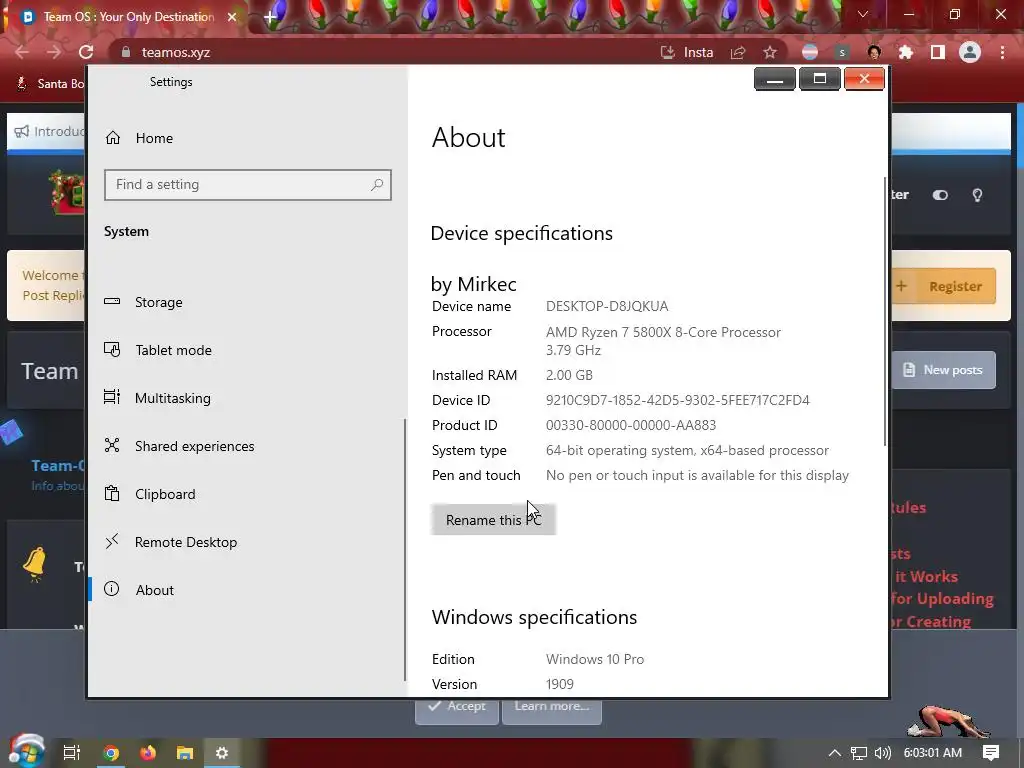Screen dimensions: 1024x768
Task: Open a new Chrome tab
Action: tap(270, 17)
